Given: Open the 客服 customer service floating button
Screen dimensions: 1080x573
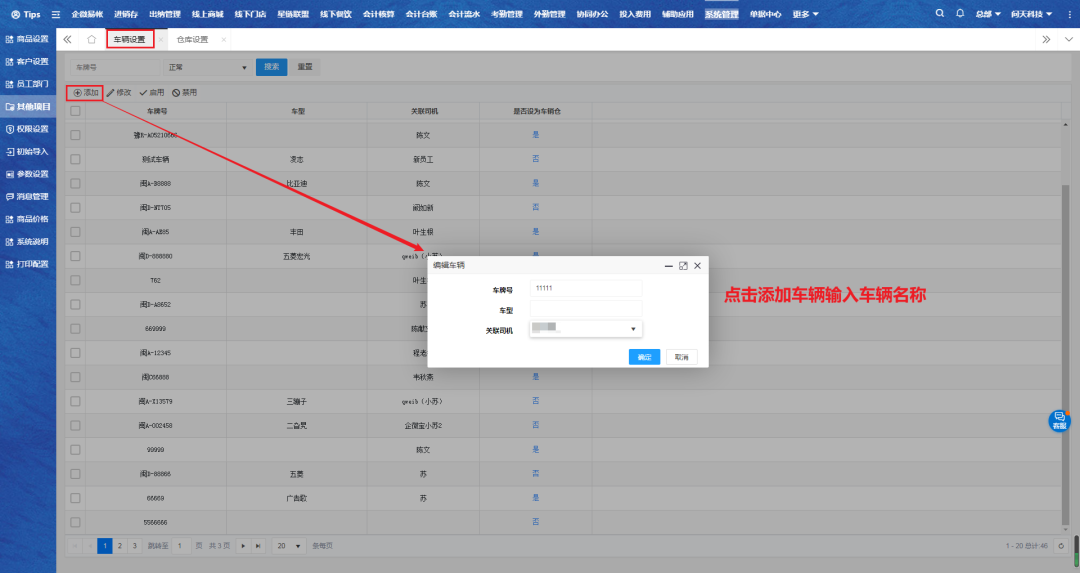Looking at the screenshot, I should point(1059,421).
